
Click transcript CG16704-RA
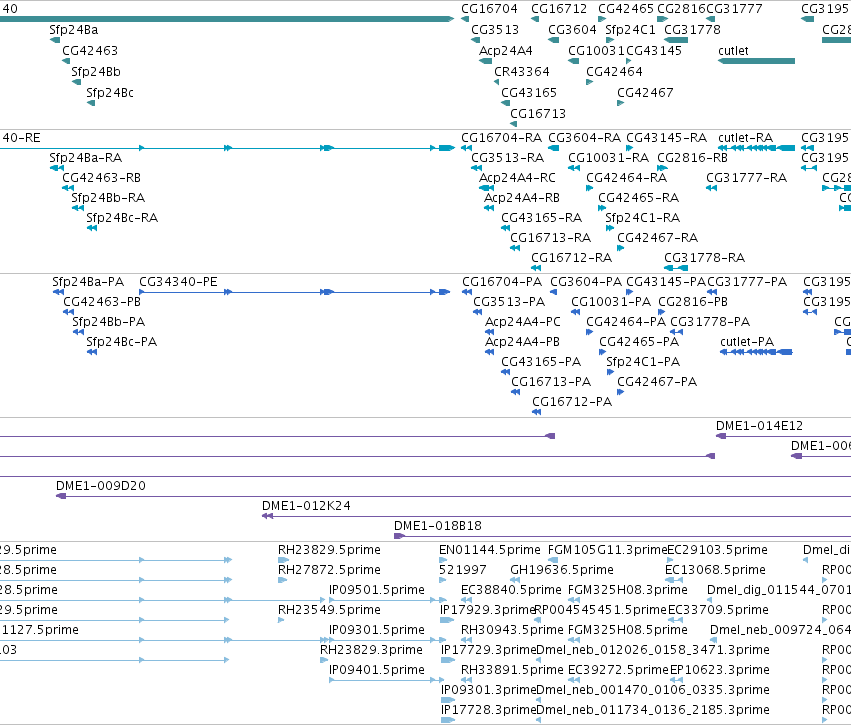pyautogui.click(x=501, y=138)
